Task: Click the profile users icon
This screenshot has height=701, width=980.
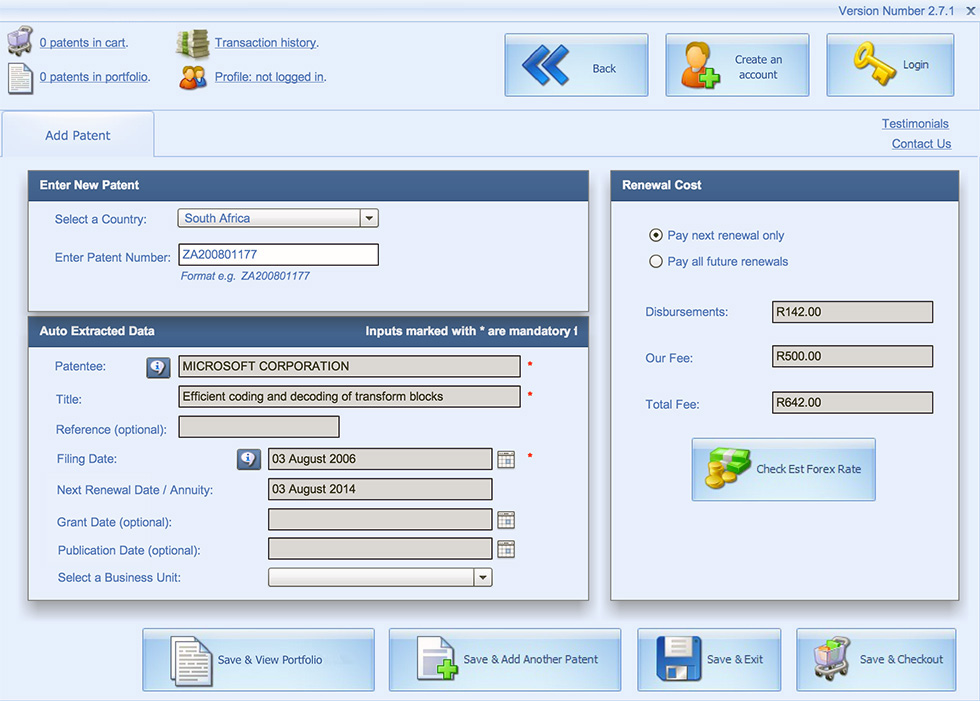Action: pyautogui.click(x=192, y=78)
